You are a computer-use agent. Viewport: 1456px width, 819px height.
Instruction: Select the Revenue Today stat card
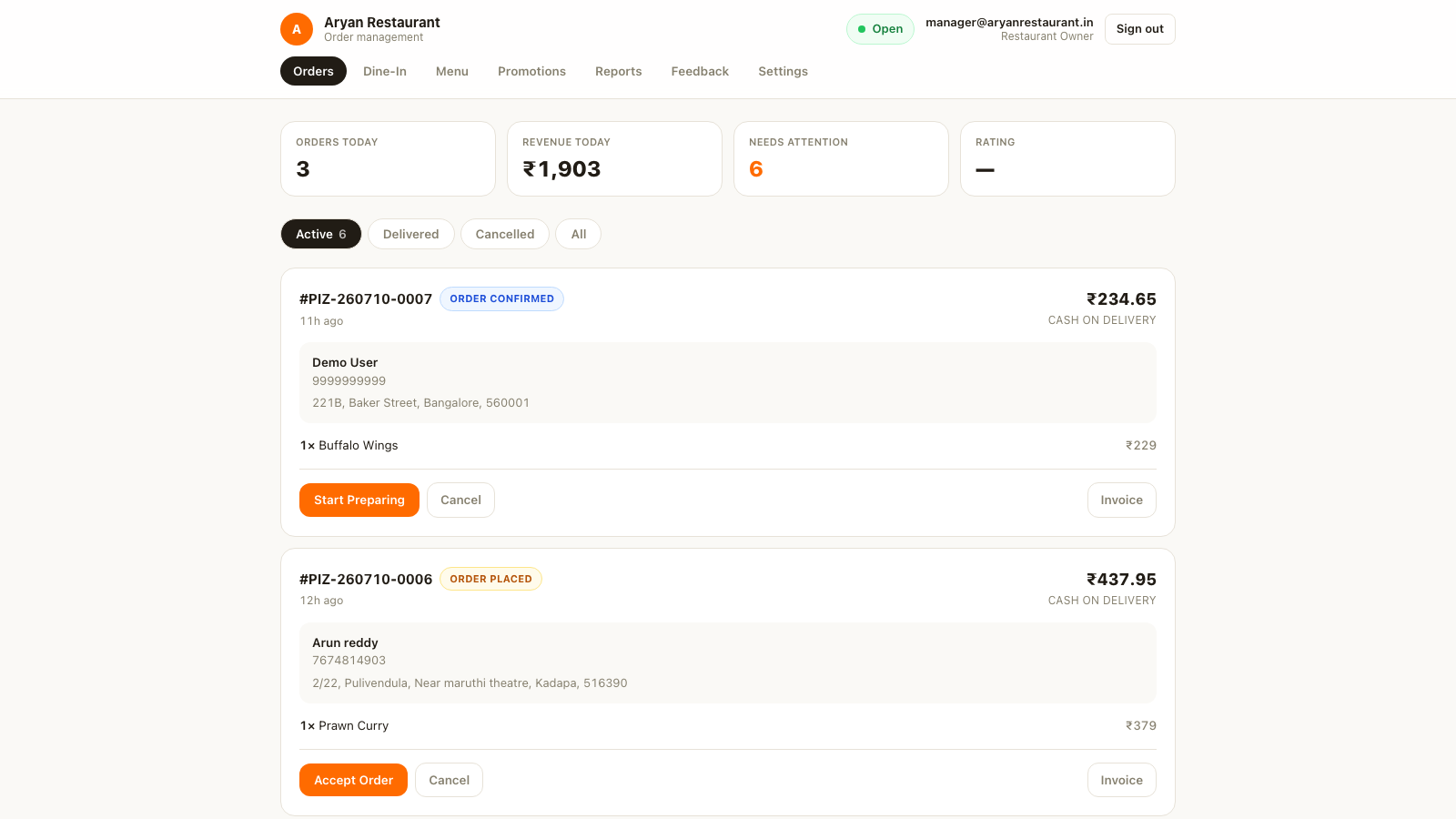pos(614,158)
